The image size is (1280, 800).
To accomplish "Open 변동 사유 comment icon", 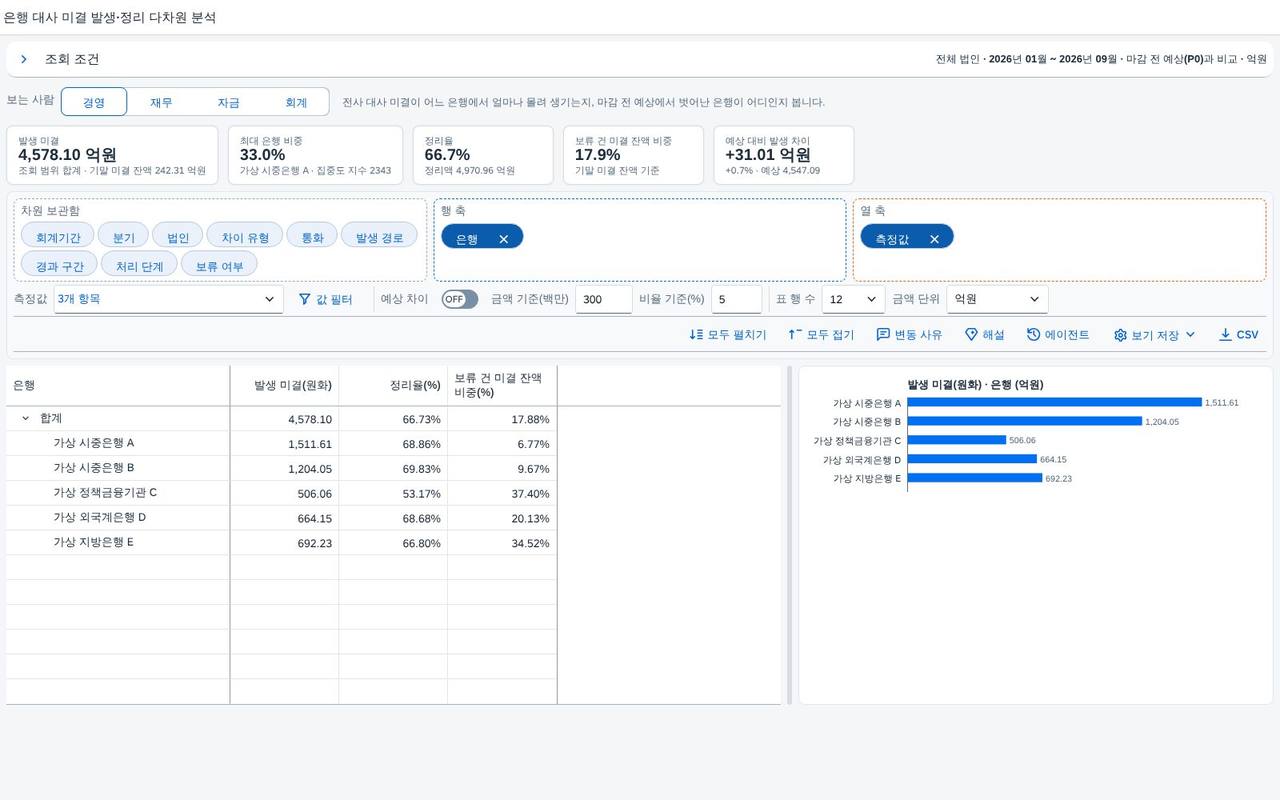I will coord(883,335).
